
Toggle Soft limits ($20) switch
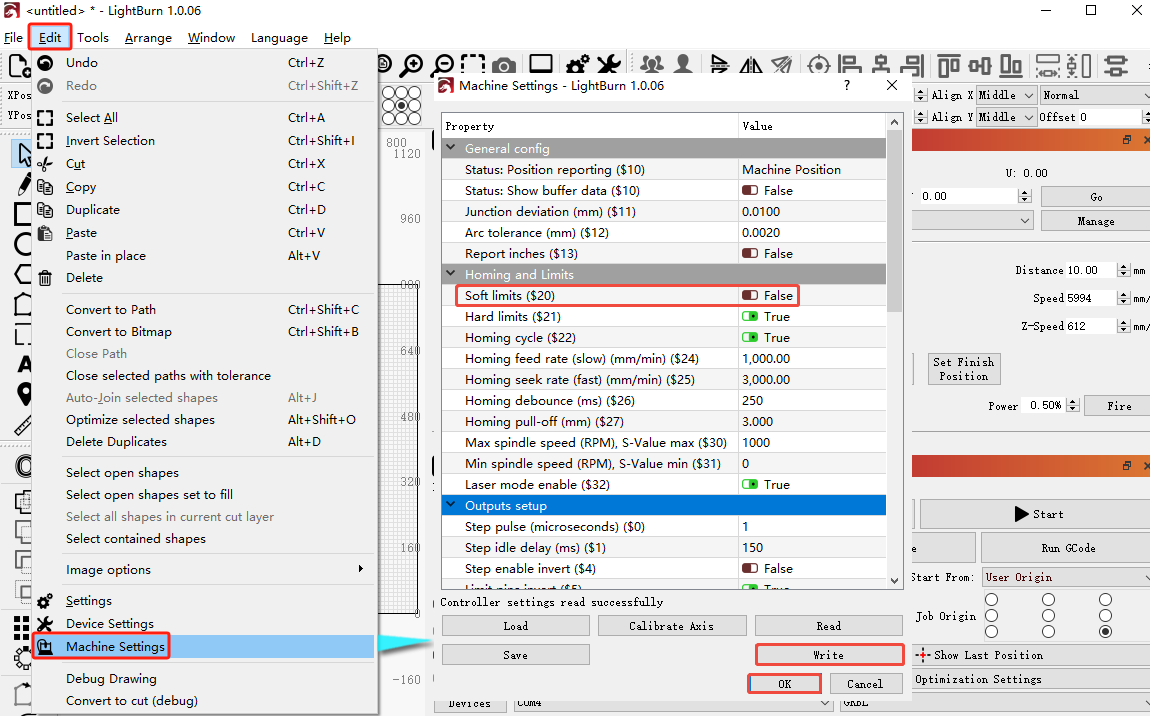tap(750, 295)
